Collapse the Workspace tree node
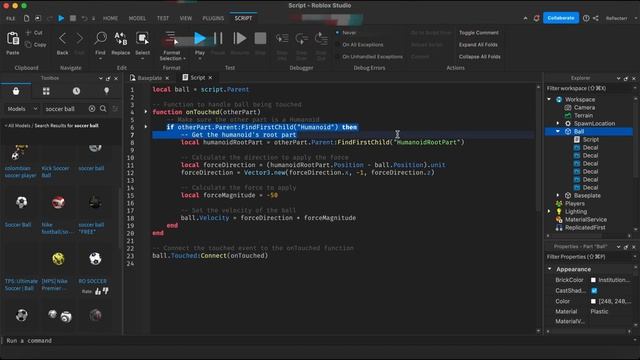This screenshot has height=360, width=640. 549,99
